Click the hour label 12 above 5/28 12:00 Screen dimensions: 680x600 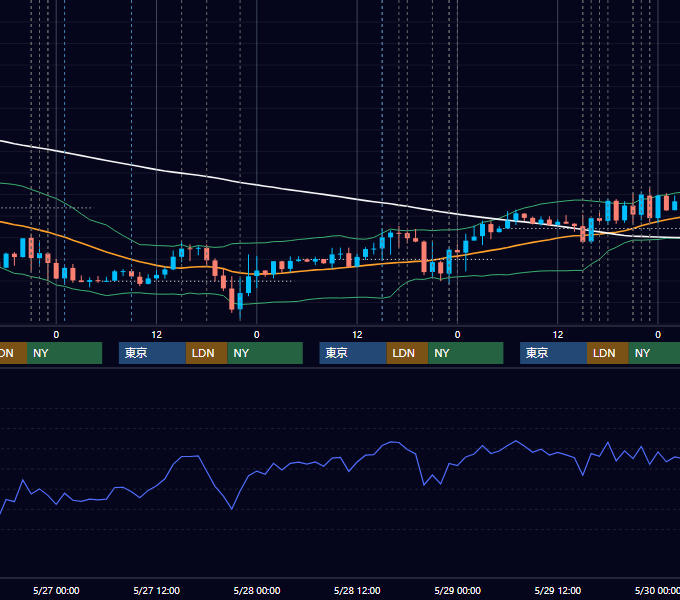tap(357, 335)
